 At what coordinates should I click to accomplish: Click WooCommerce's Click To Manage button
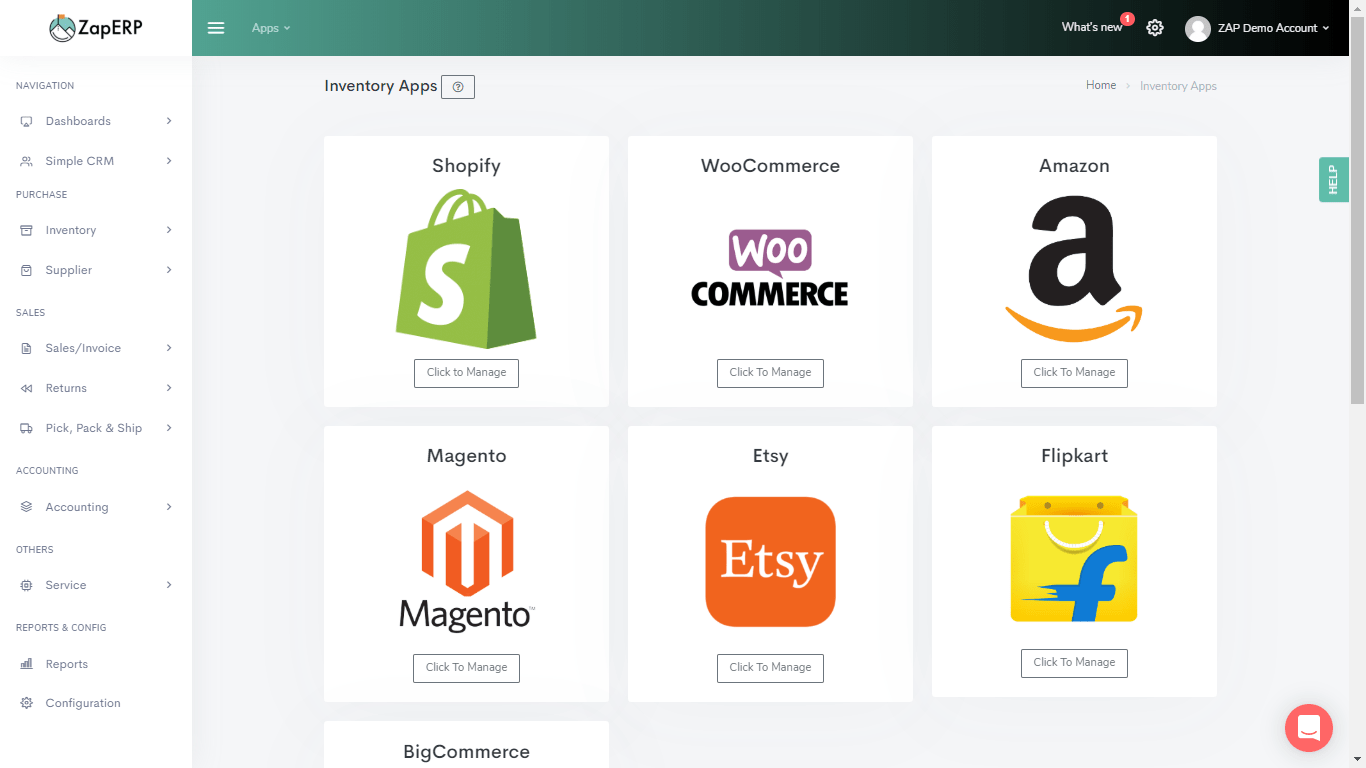click(770, 373)
